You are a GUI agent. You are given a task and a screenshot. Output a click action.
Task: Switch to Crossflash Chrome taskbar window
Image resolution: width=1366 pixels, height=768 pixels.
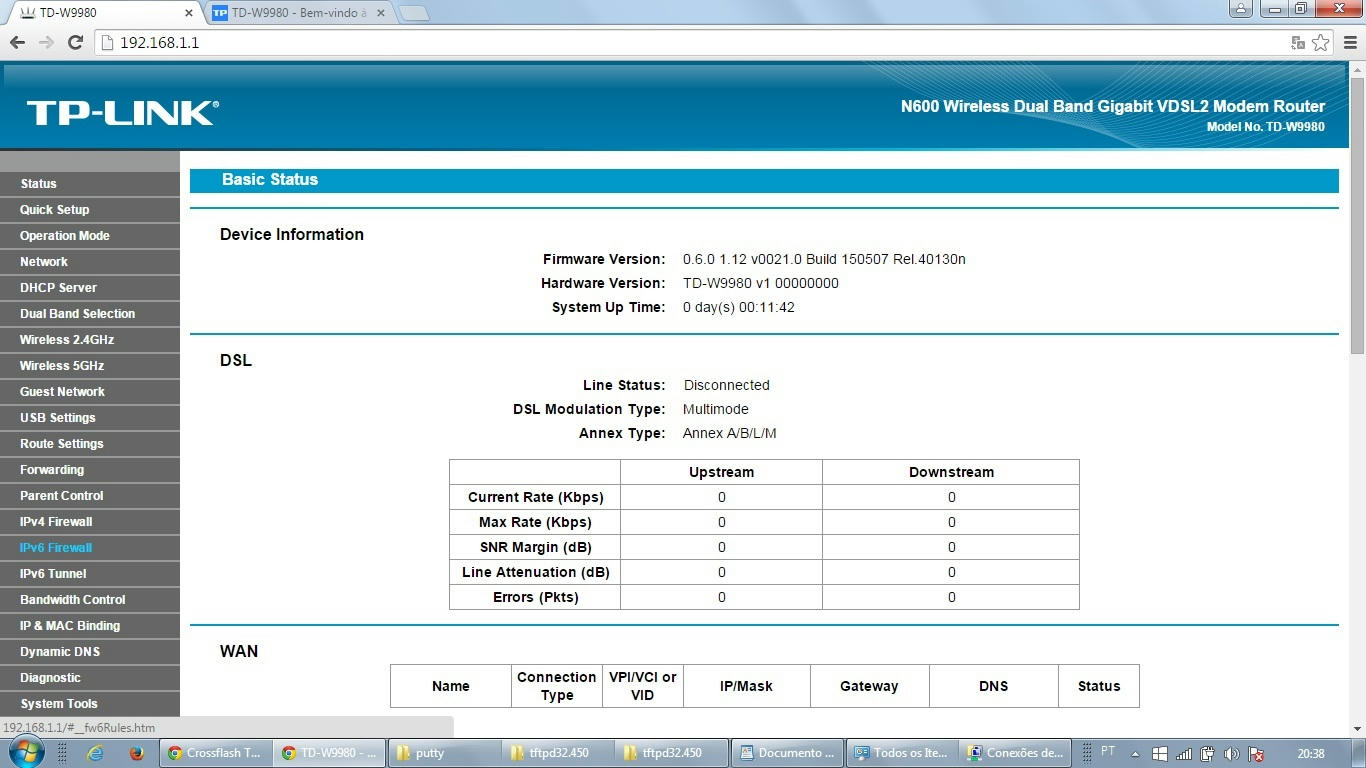point(217,753)
